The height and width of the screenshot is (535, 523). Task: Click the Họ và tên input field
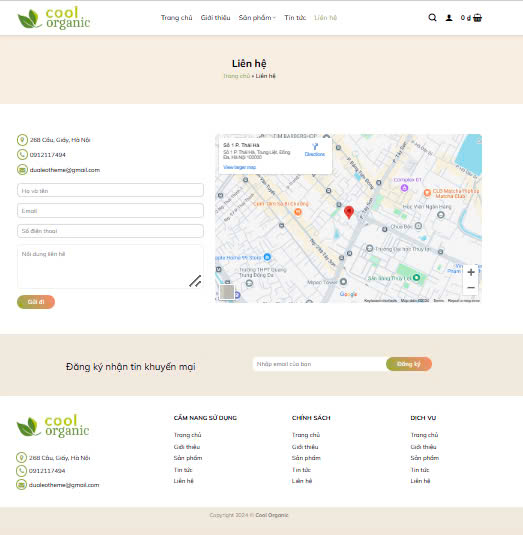[111, 190]
